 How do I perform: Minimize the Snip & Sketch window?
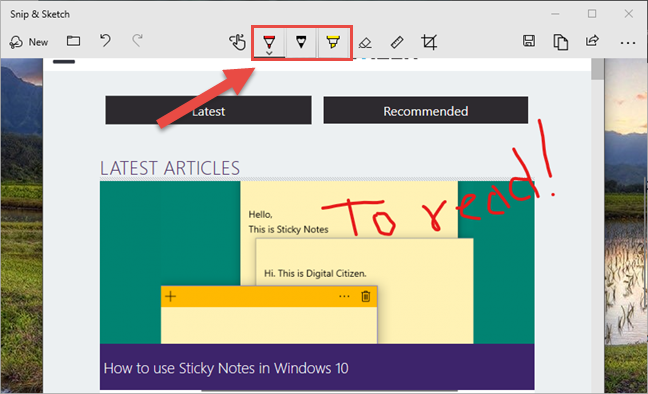click(555, 14)
